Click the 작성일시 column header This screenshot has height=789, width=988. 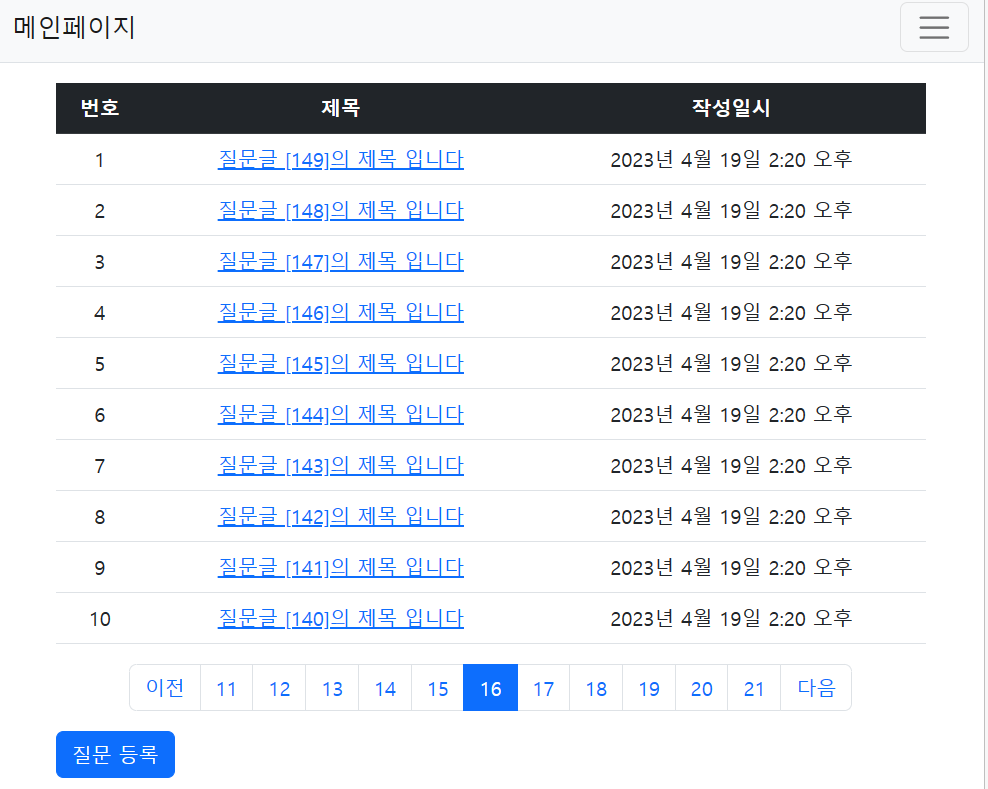(731, 108)
